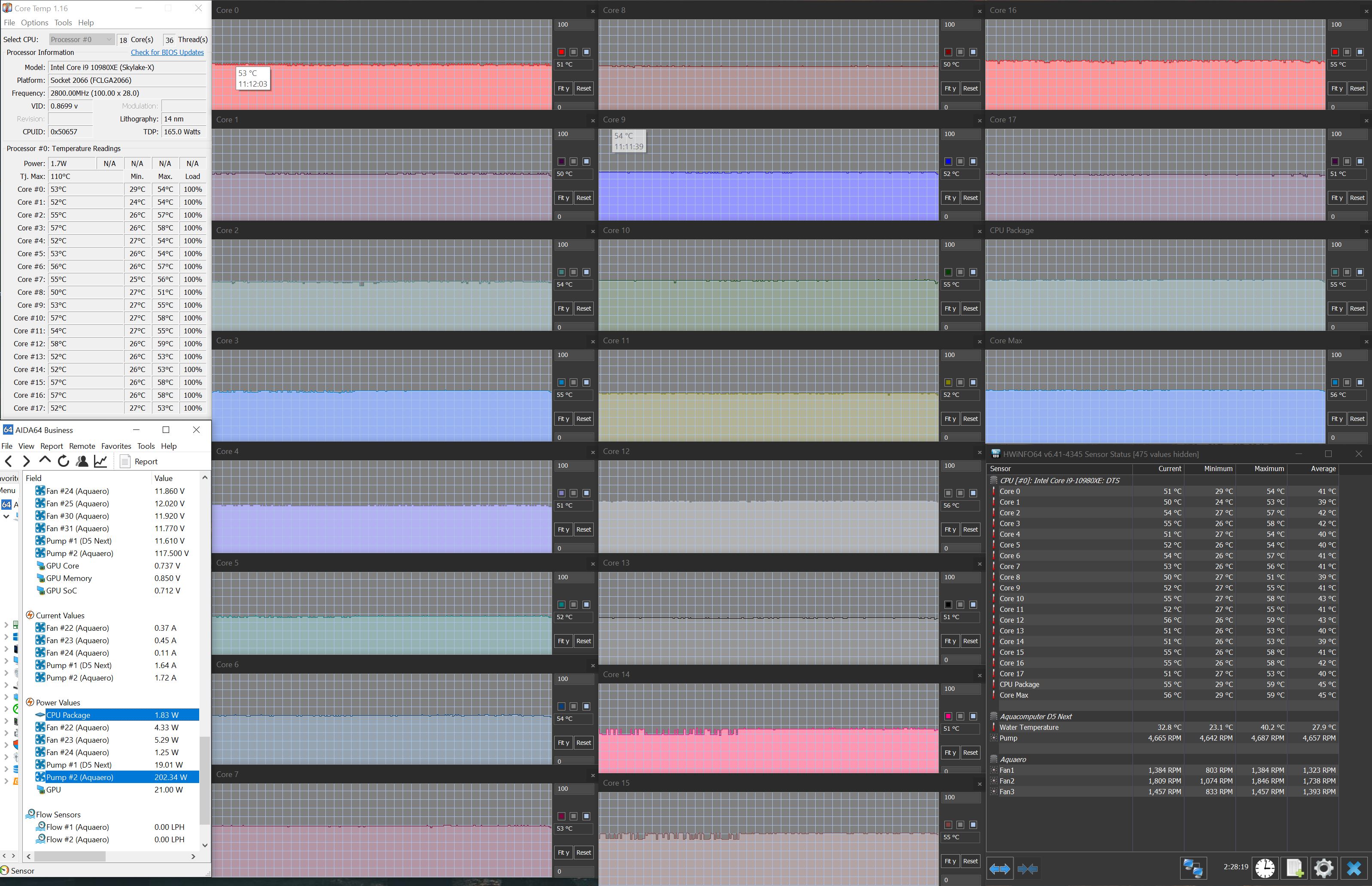Click AIDA64 refresh toolbar icon
The image size is (1372, 886).
63,461
